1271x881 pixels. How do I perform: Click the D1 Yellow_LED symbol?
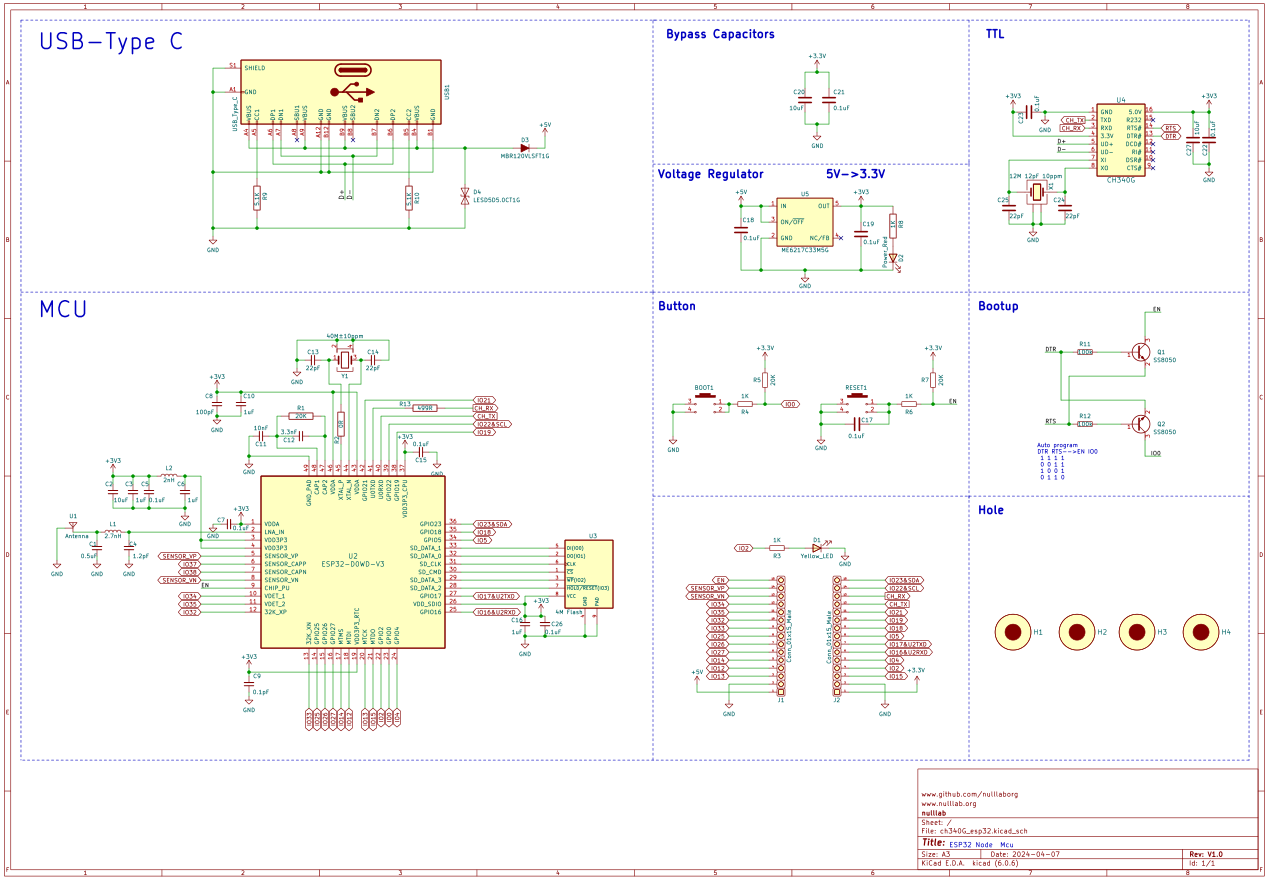pyautogui.click(x=817, y=548)
